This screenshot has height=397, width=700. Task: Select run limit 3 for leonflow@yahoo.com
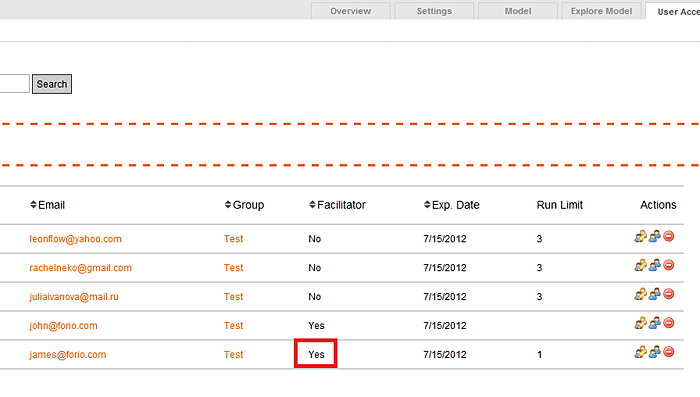539,239
